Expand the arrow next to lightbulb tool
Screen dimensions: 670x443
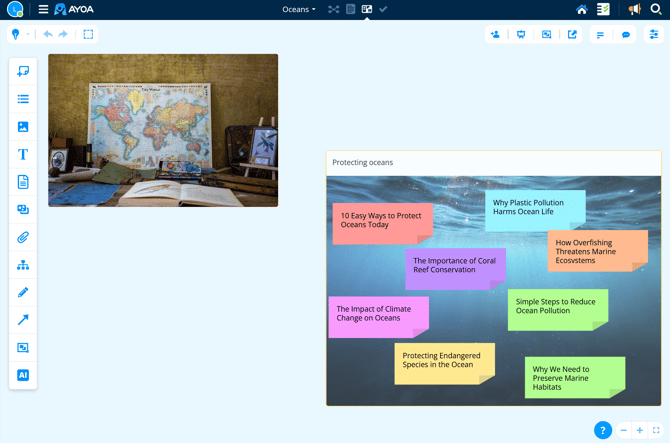pyautogui.click(x=28, y=34)
